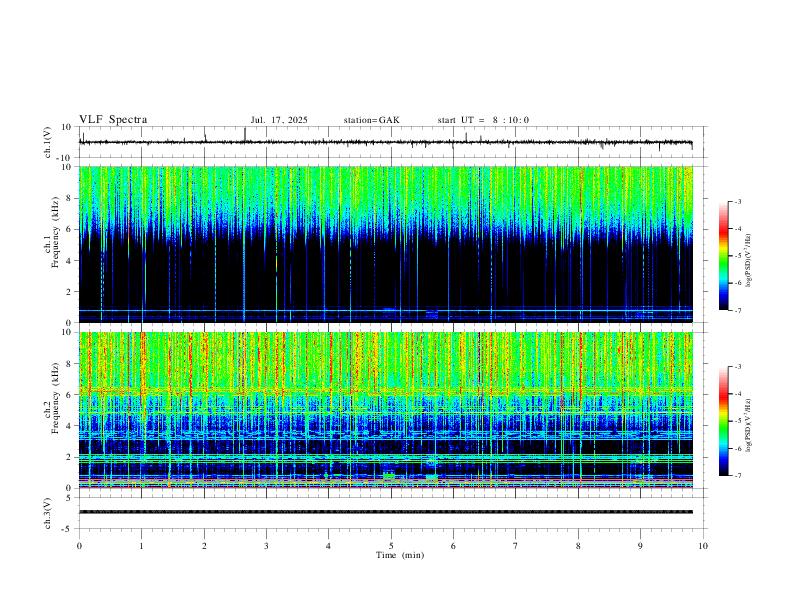Viewport: 792px width, 612px height.
Task: Click the time axis tick label '3'
Action: [x=266, y=546]
